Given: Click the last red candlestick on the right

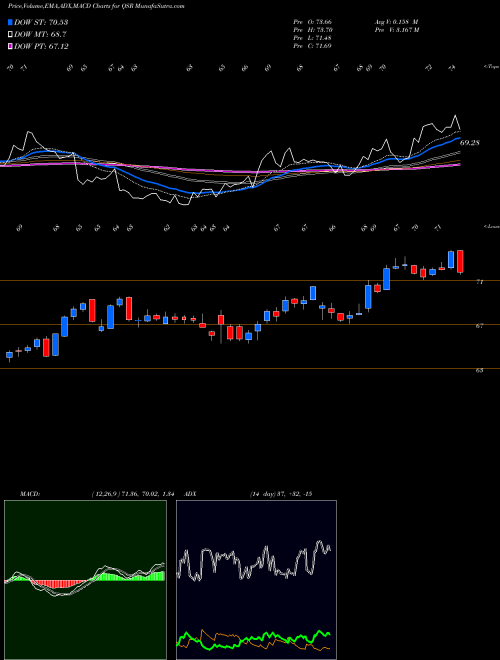Looking at the screenshot, I should 460,261.
